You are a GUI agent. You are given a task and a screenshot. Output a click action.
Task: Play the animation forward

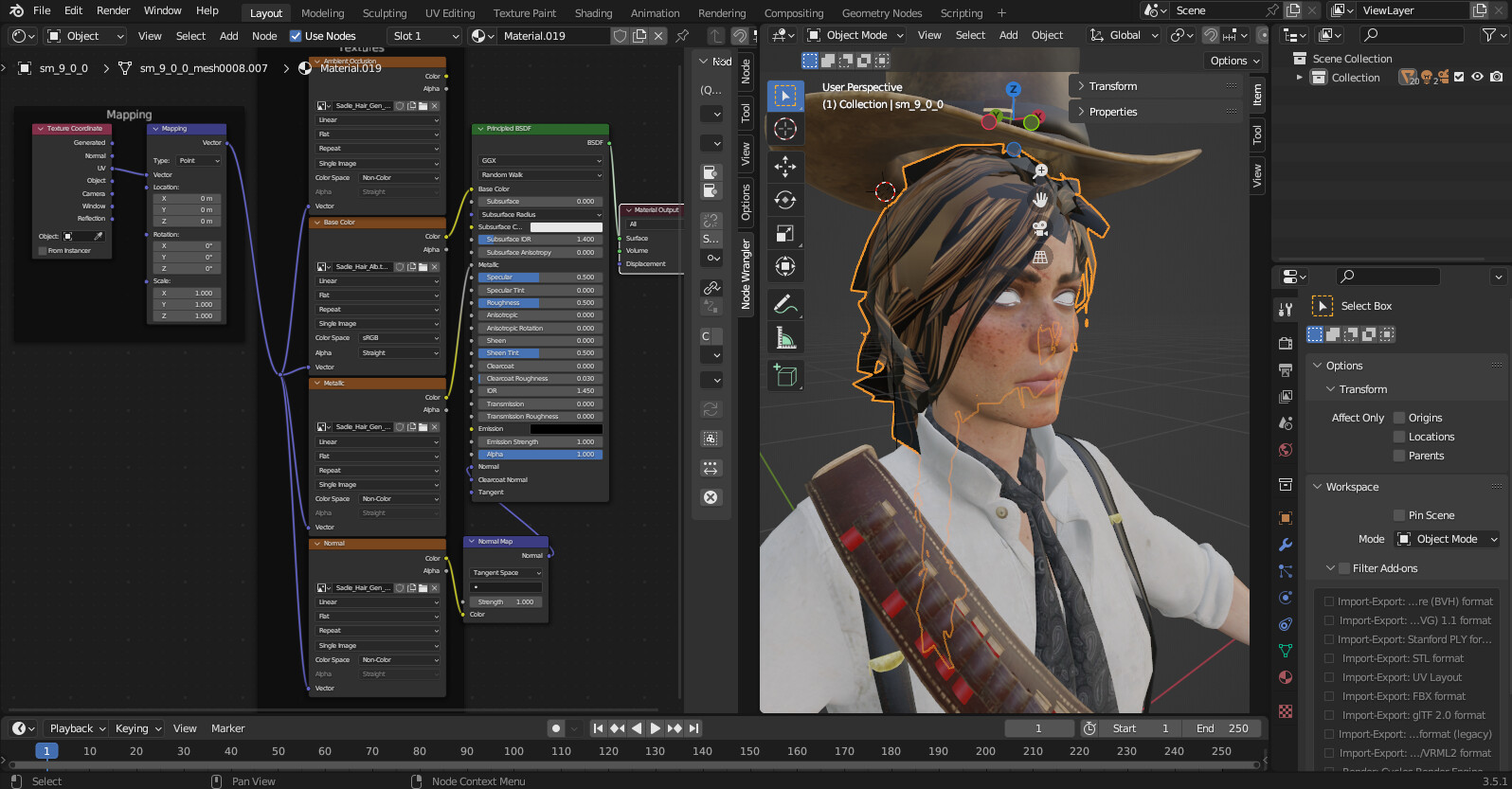click(656, 728)
